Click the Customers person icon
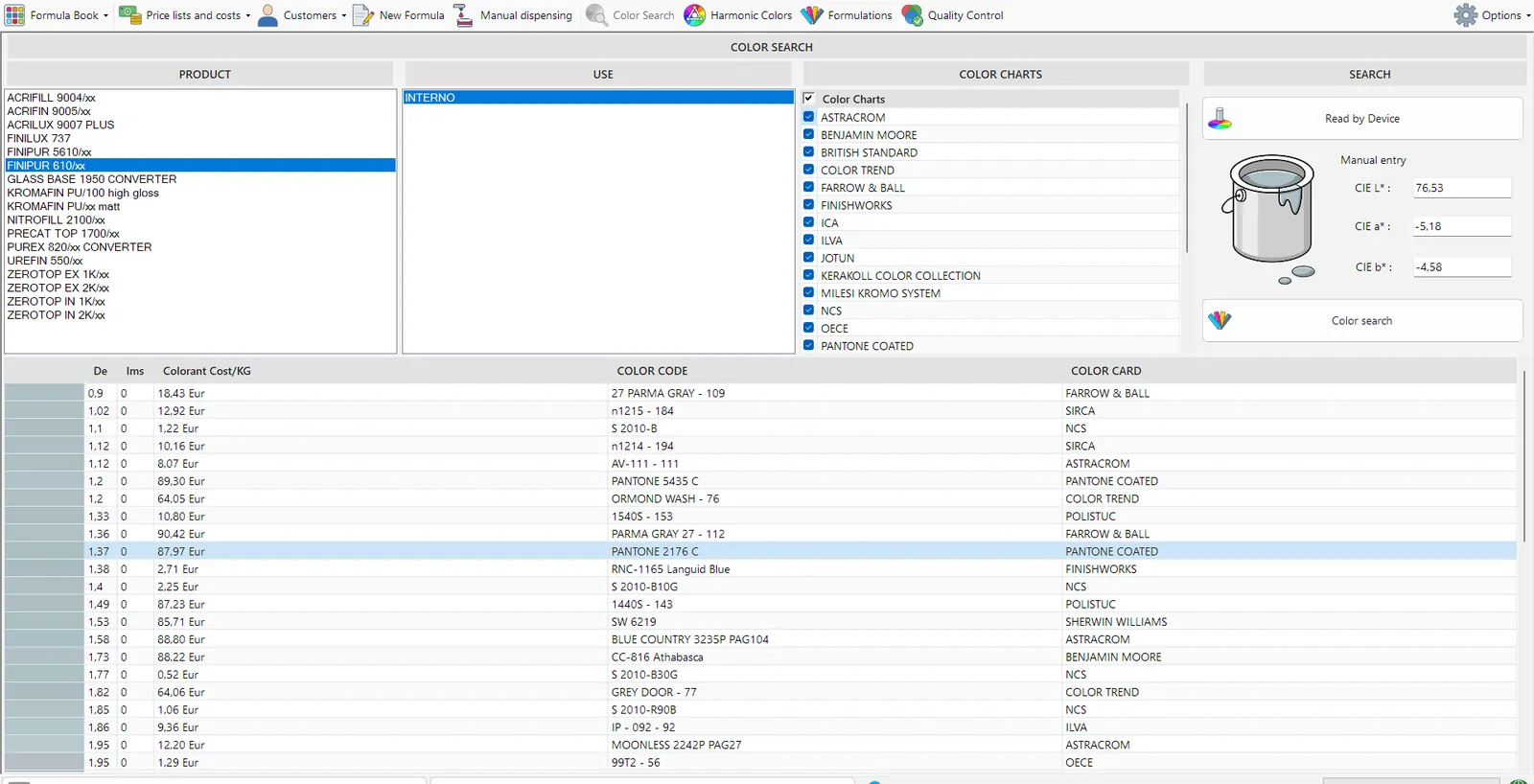The height and width of the screenshot is (784, 1534). pyautogui.click(x=268, y=15)
